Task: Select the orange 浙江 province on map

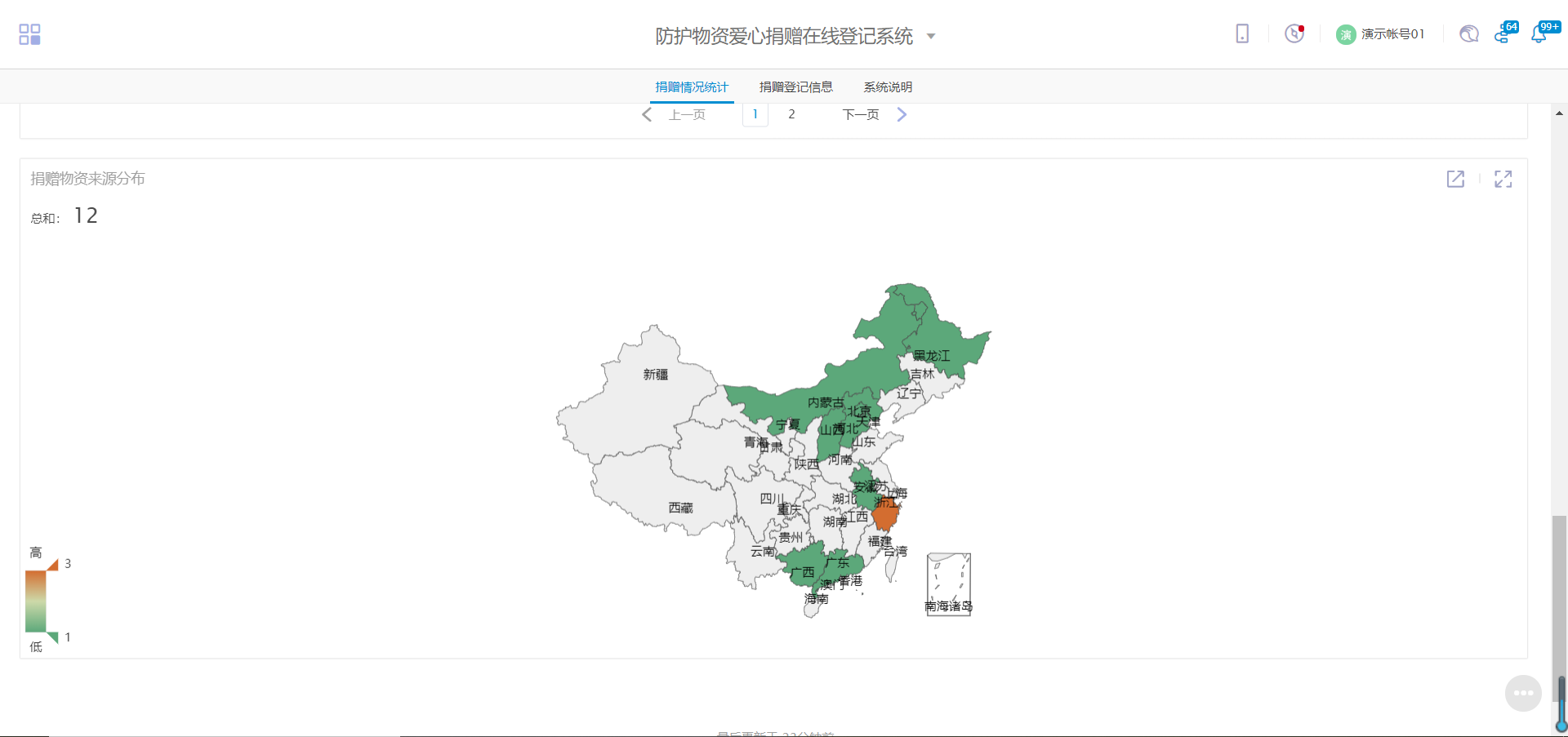Action: [x=885, y=515]
